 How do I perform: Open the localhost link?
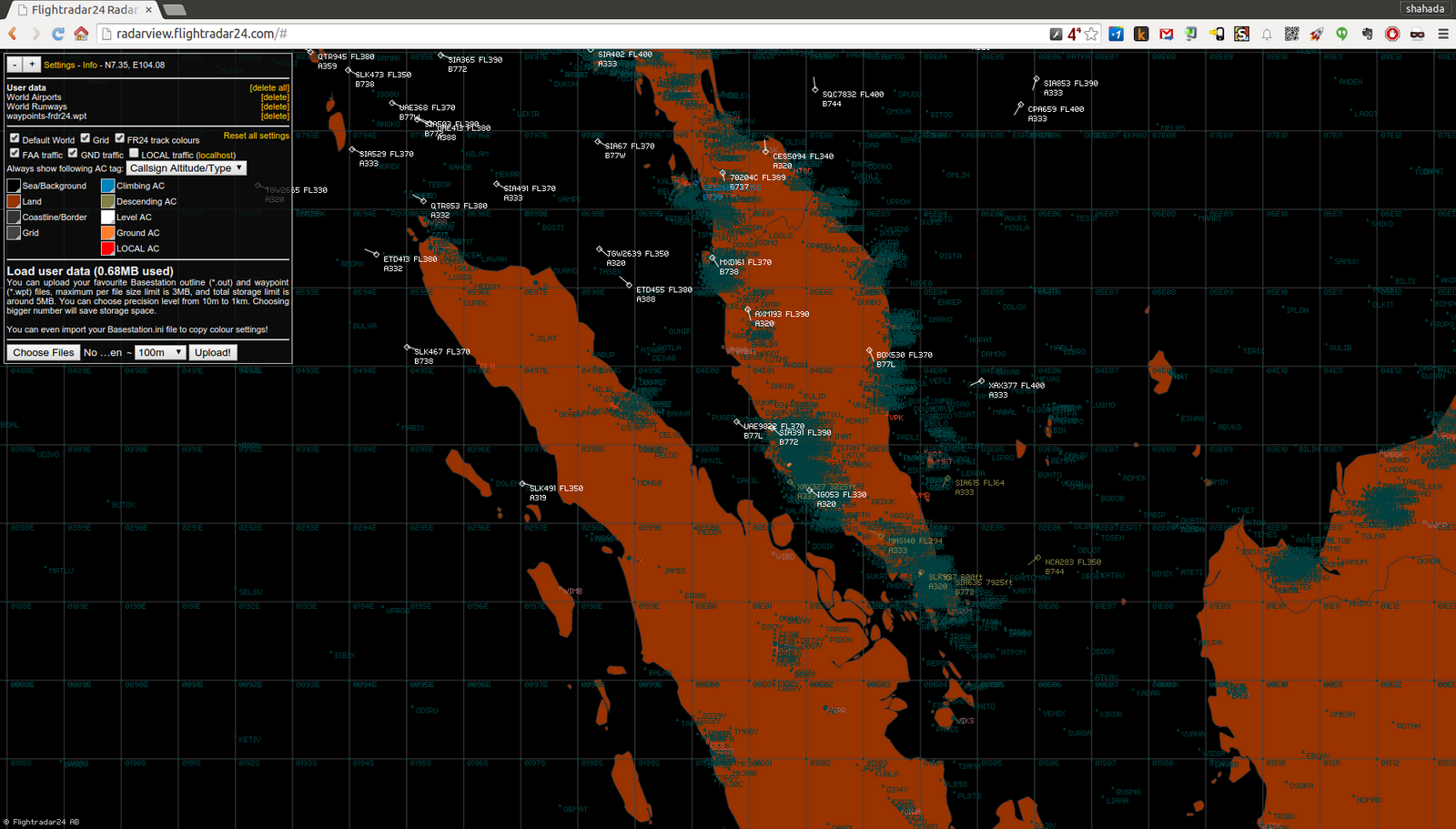tap(216, 156)
